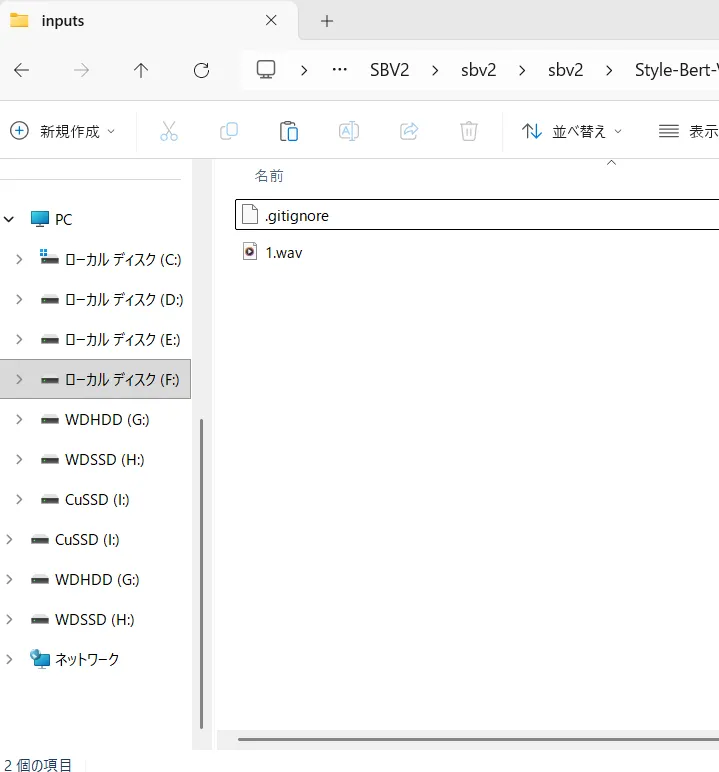The image size is (719, 772).
Task: Expand ローカル ディスク (C:) tree node
Action: [x=19, y=259]
